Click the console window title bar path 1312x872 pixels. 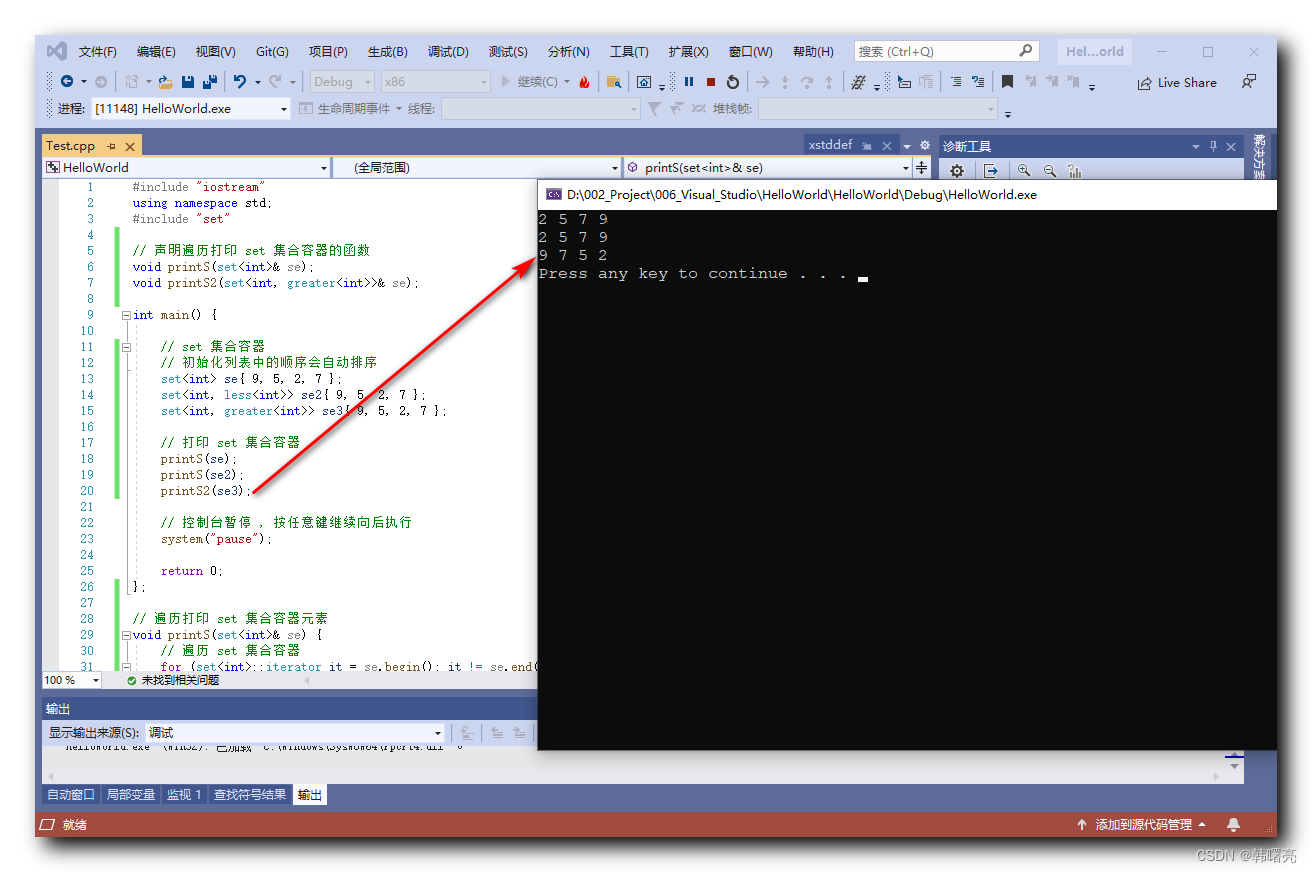(x=801, y=195)
